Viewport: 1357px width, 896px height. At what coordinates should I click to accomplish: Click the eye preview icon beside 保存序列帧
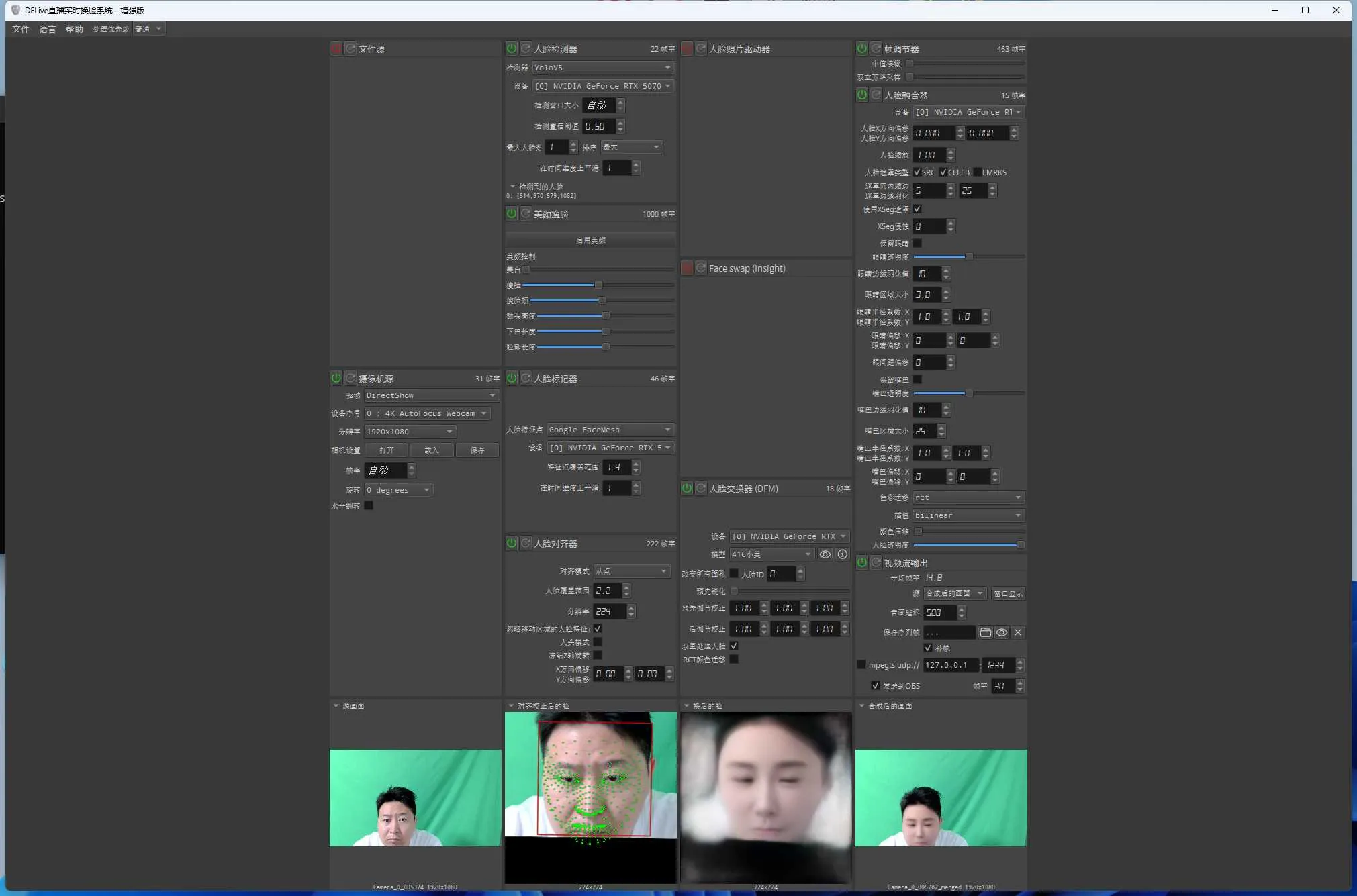[x=1001, y=632]
